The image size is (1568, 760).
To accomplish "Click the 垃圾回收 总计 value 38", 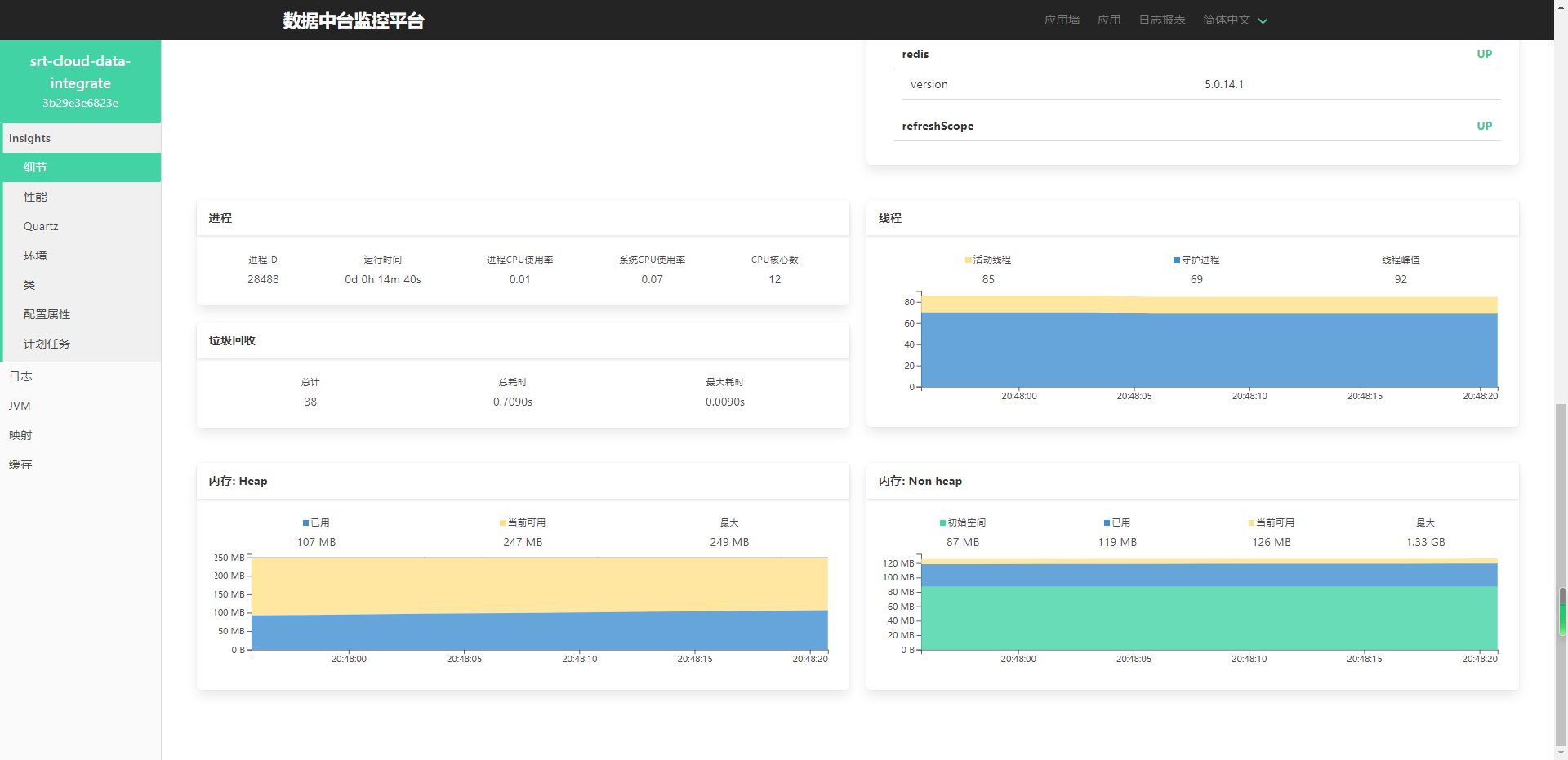I will click(310, 402).
